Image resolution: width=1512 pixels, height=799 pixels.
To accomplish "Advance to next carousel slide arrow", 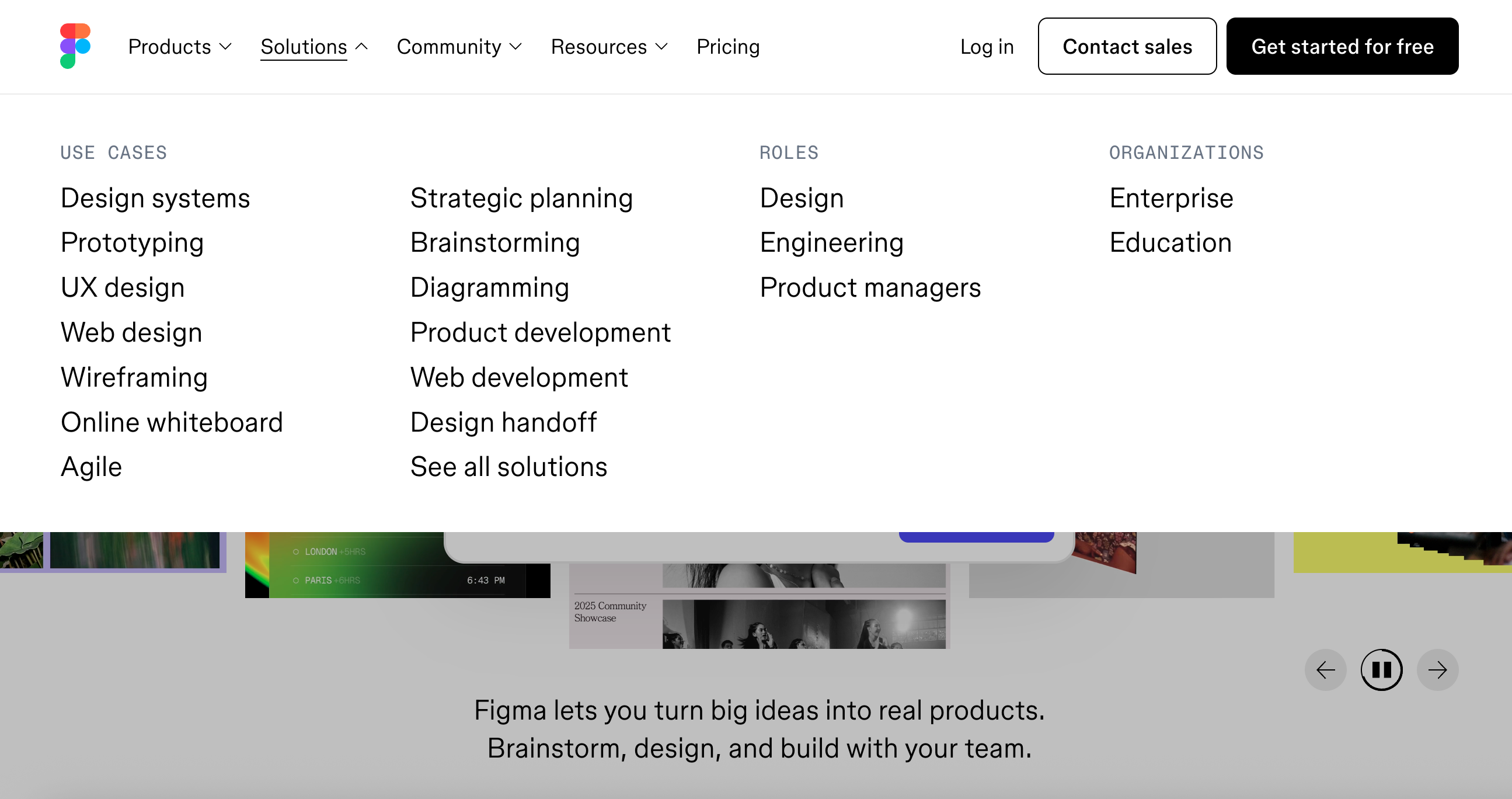I will (1437, 670).
